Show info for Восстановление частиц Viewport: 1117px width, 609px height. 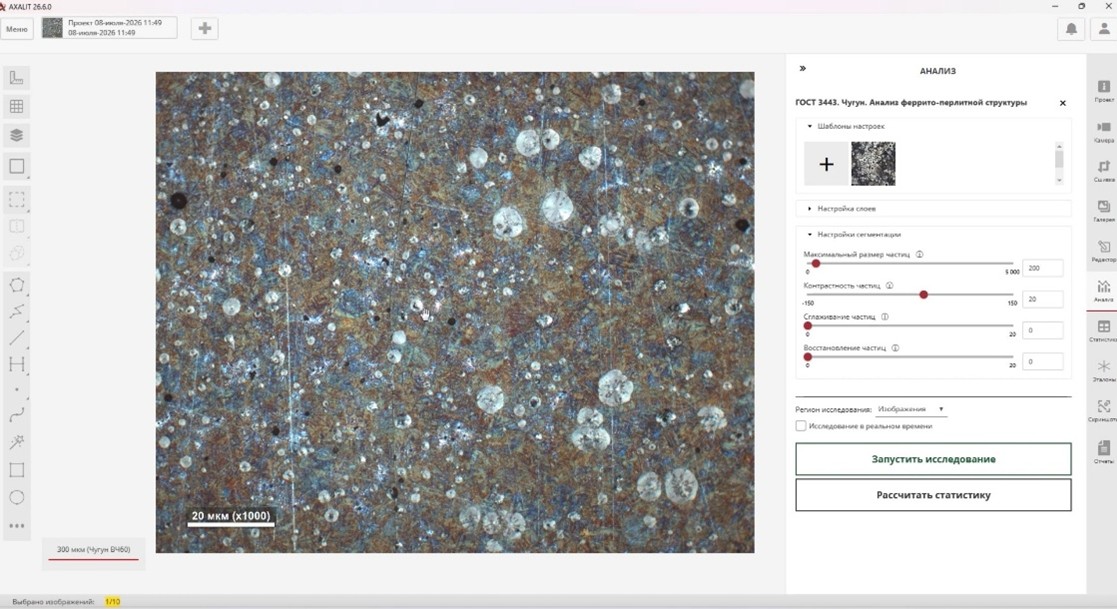coord(895,348)
